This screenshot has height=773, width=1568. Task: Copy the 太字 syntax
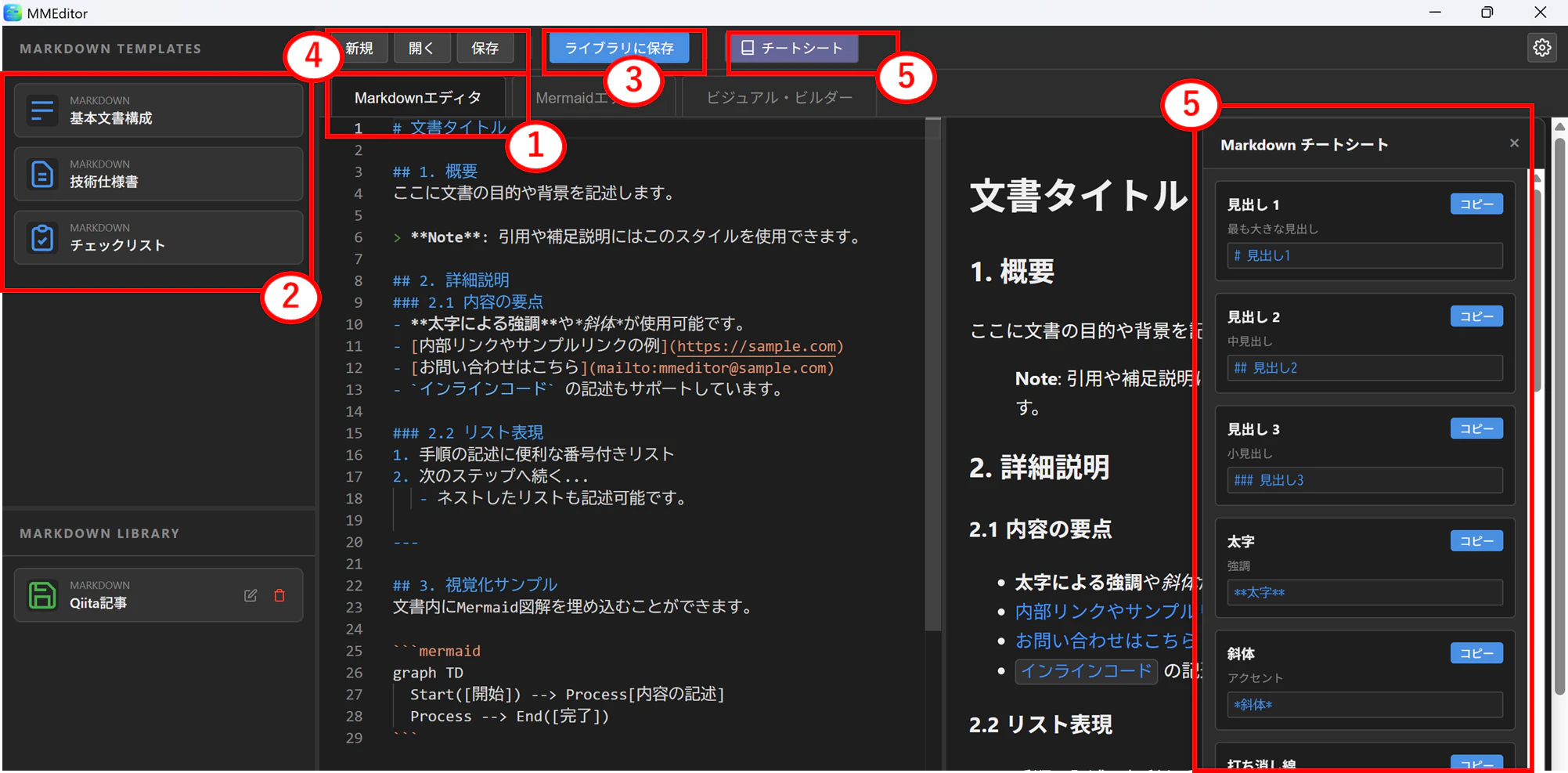pyautogui.click(x=1476, y=540)
